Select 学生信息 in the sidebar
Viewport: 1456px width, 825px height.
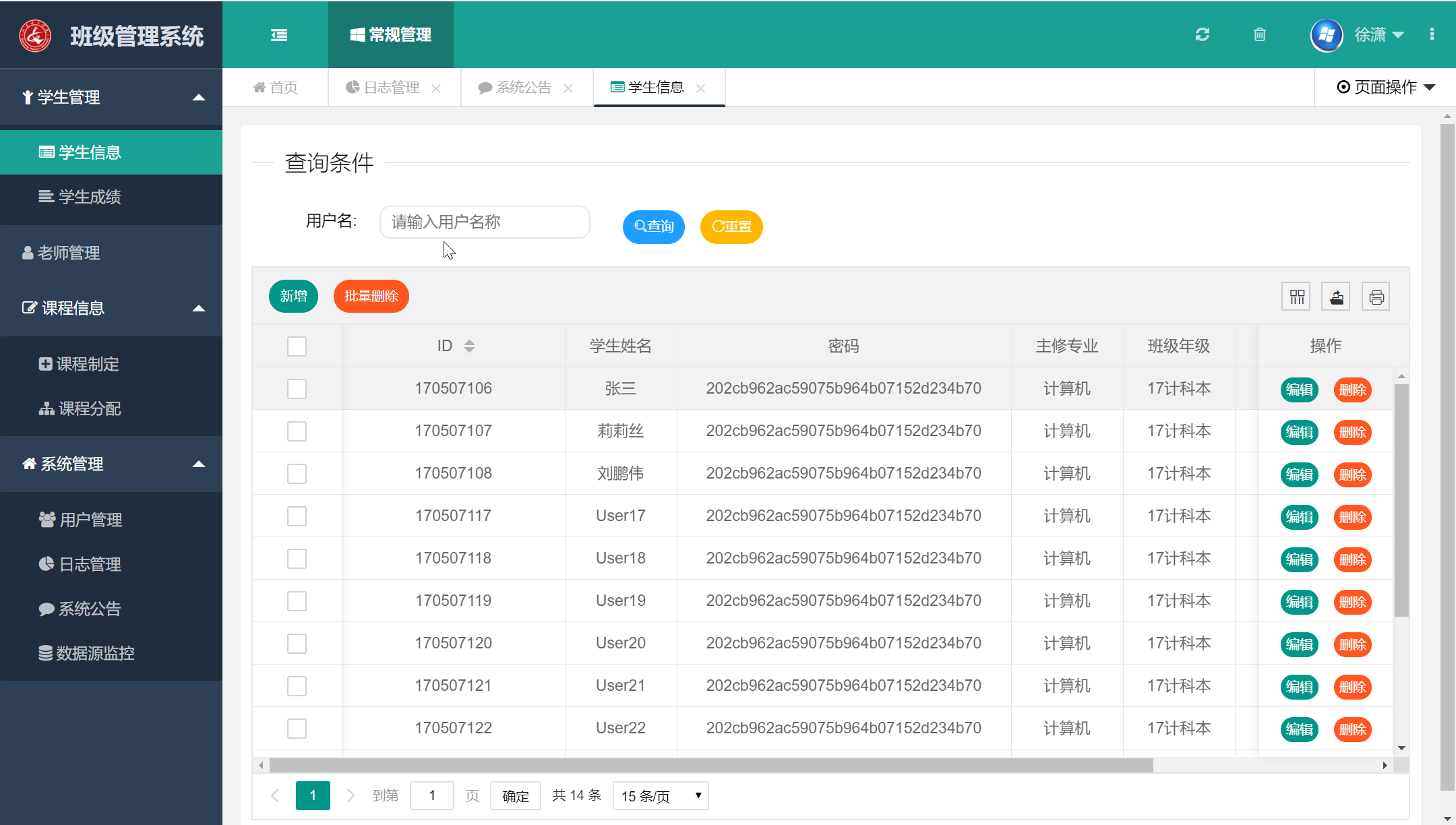(x=111, y=152)
